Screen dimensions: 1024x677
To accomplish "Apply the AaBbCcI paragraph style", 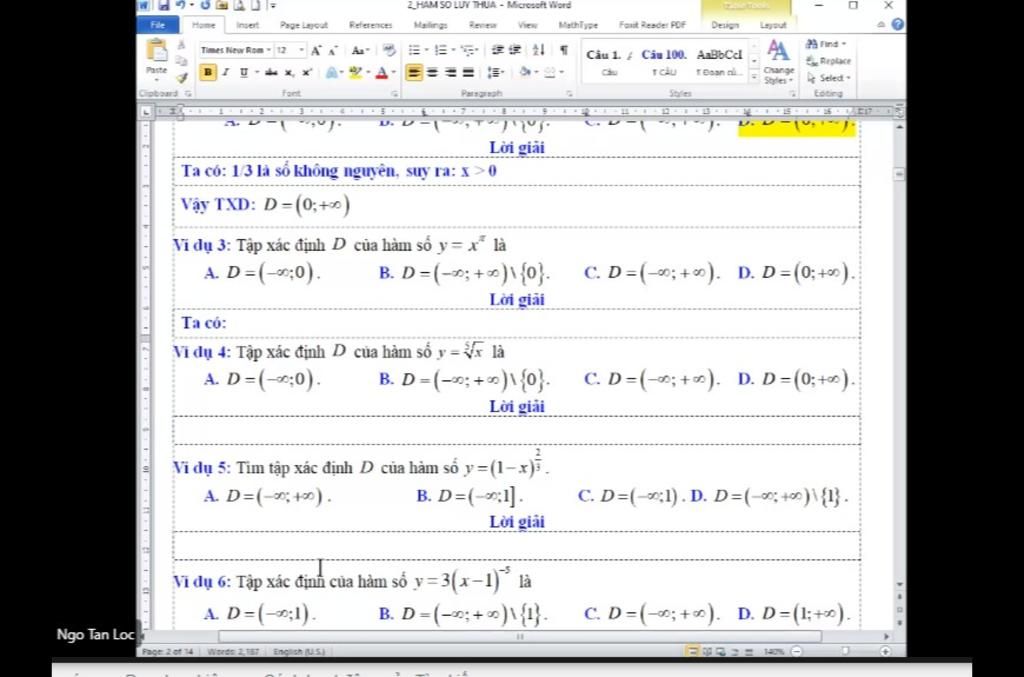I will pos(719,63).
